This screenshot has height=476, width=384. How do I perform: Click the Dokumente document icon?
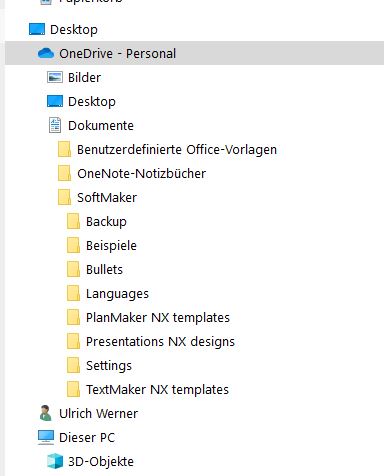coord(55,125)
